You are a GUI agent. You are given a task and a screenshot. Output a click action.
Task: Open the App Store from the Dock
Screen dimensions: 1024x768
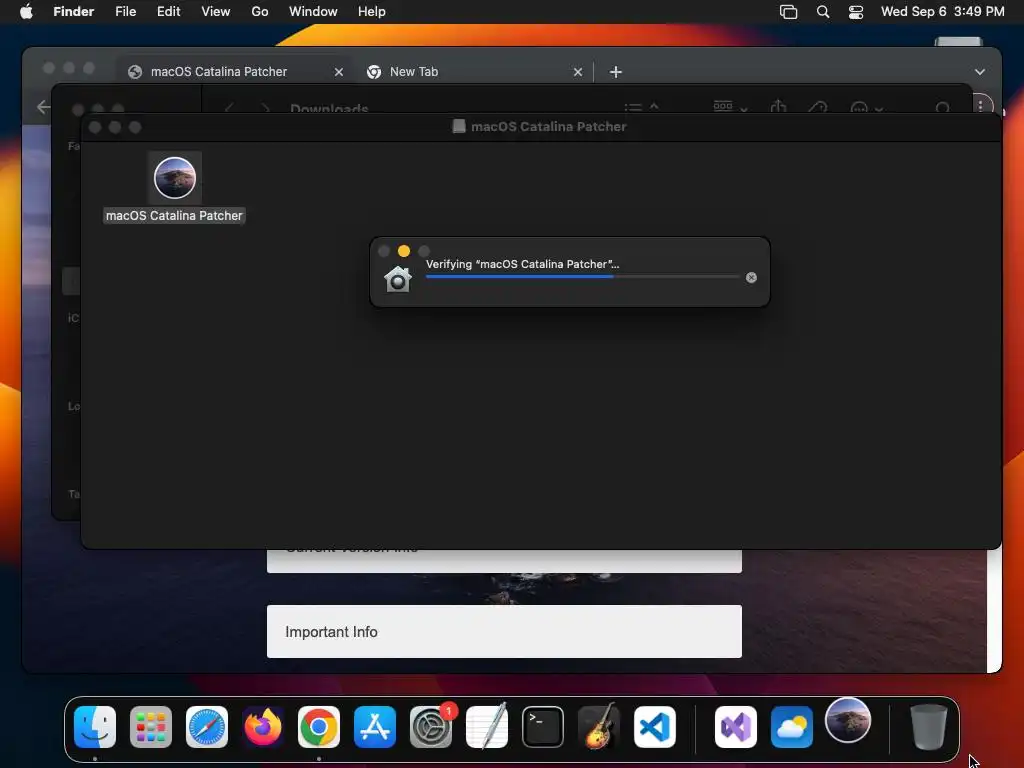coord(375,726)
